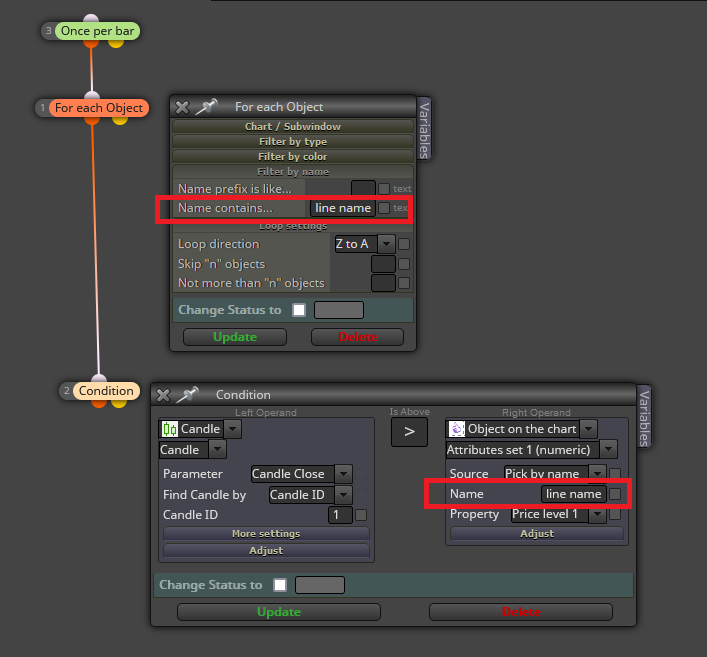This screenshot has height=657, width=707.
Task: Toggle checkbox beside Loop direction
Action: [x=404, y=244]
